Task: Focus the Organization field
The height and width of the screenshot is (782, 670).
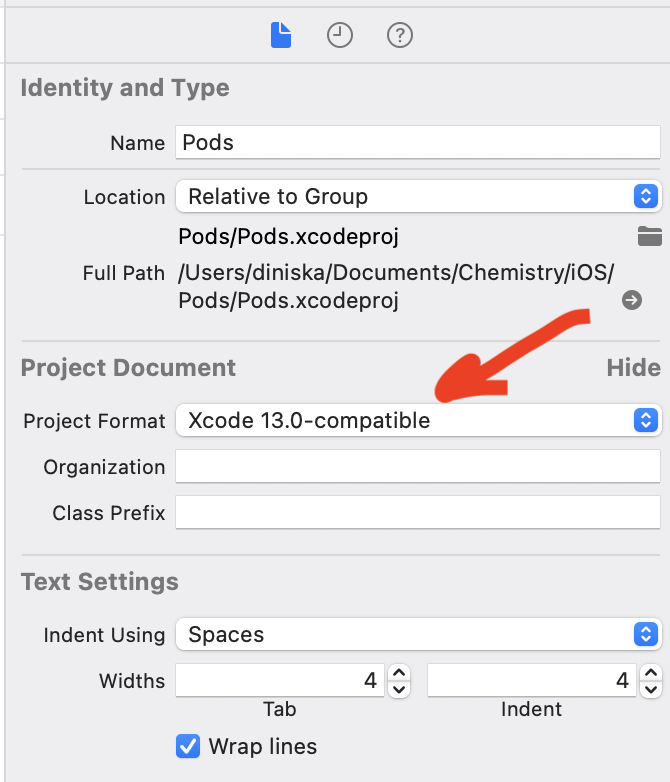Action: coord(418,466)
